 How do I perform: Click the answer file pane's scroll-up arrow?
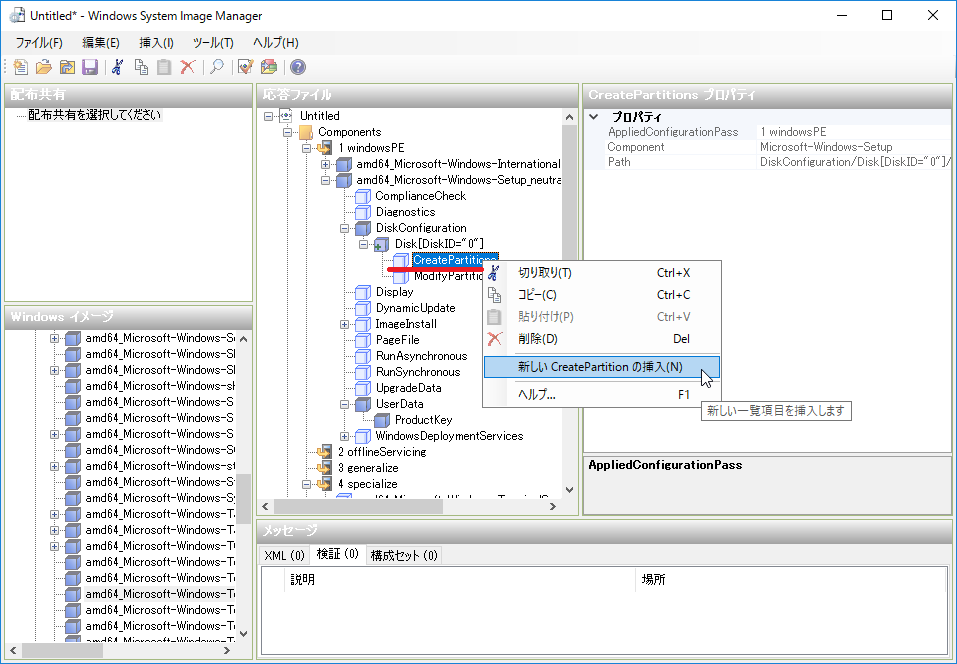(x=569, y=117)
